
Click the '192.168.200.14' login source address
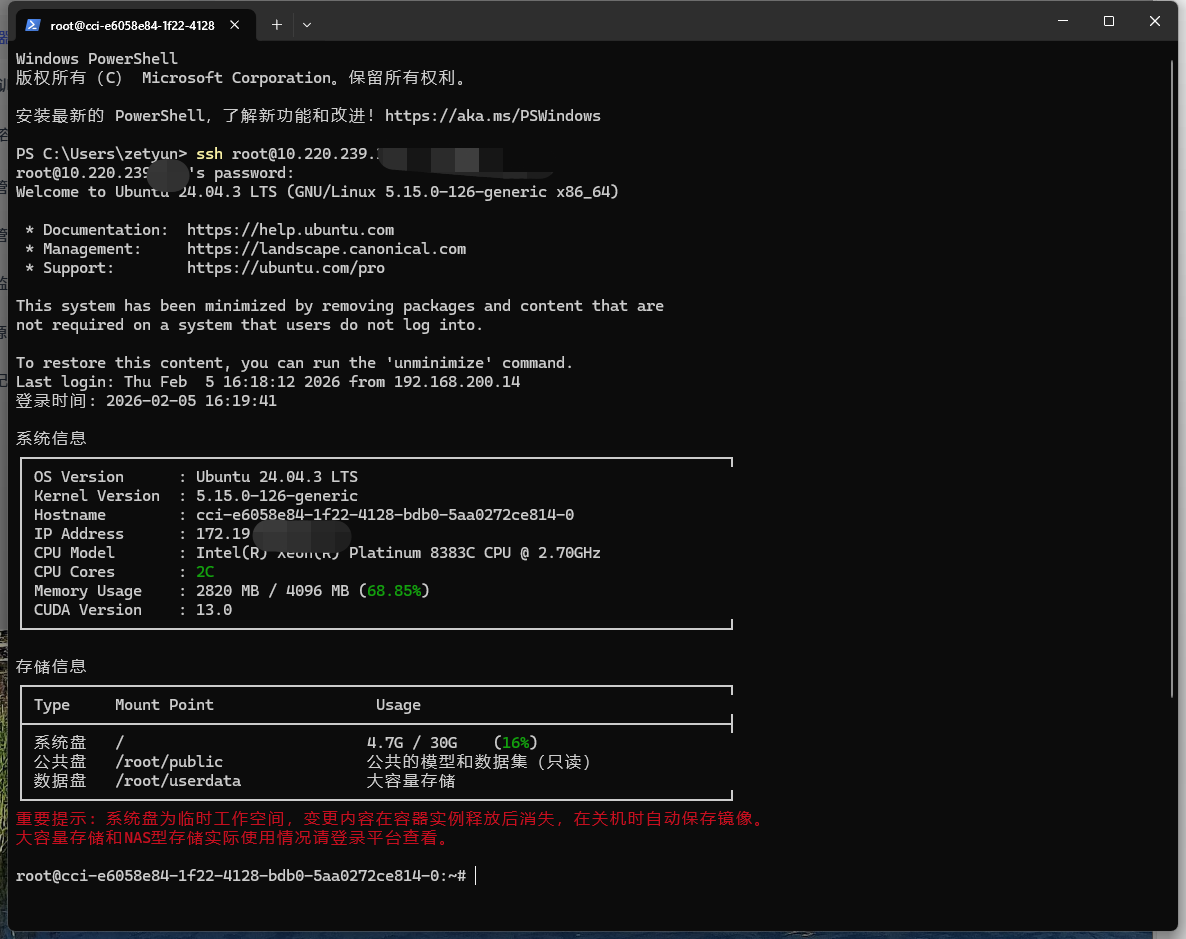pos(457,382)
